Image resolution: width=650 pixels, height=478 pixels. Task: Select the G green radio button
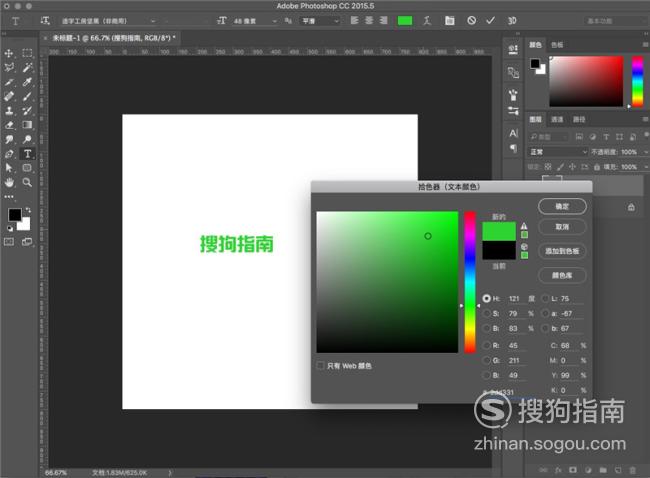pos(487,360)
